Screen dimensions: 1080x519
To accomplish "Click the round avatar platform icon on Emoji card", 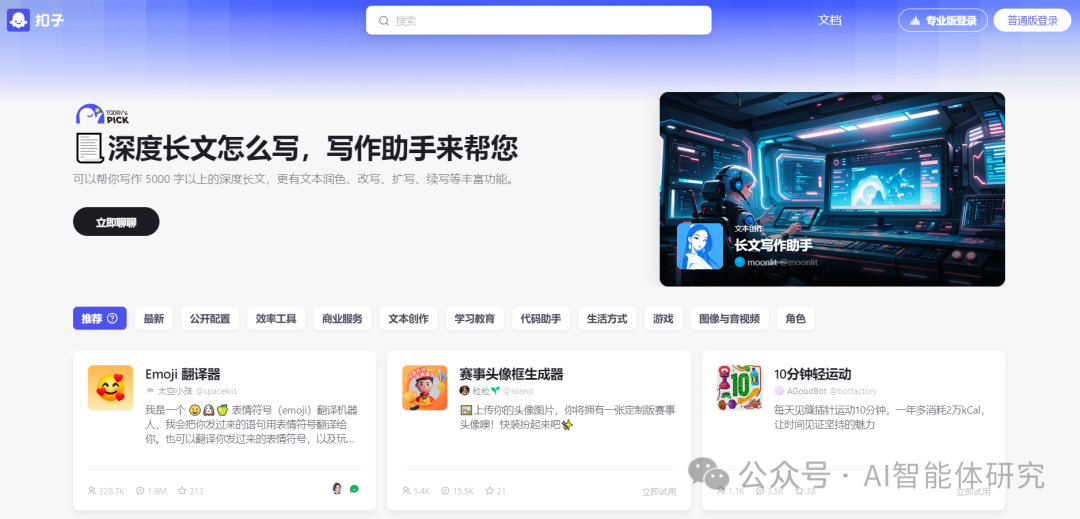I will [x=338, y=488].
